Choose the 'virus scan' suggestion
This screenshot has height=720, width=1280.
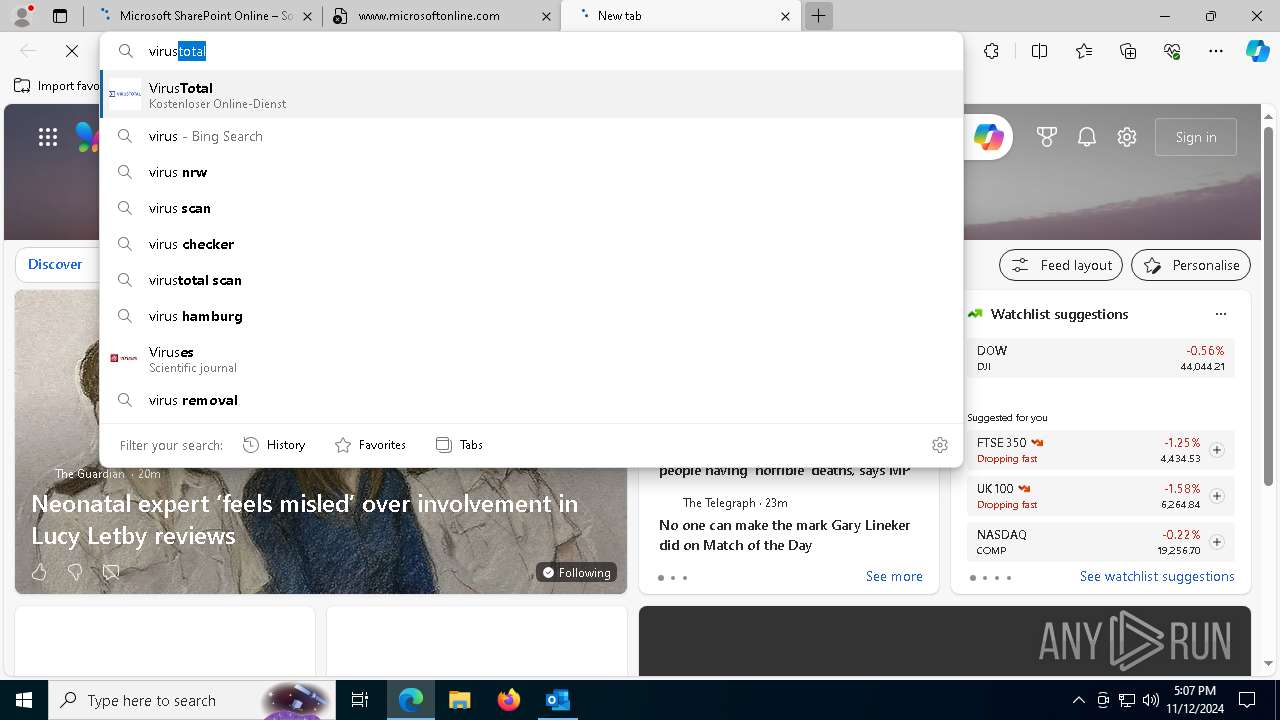click(x=531, y=208)
